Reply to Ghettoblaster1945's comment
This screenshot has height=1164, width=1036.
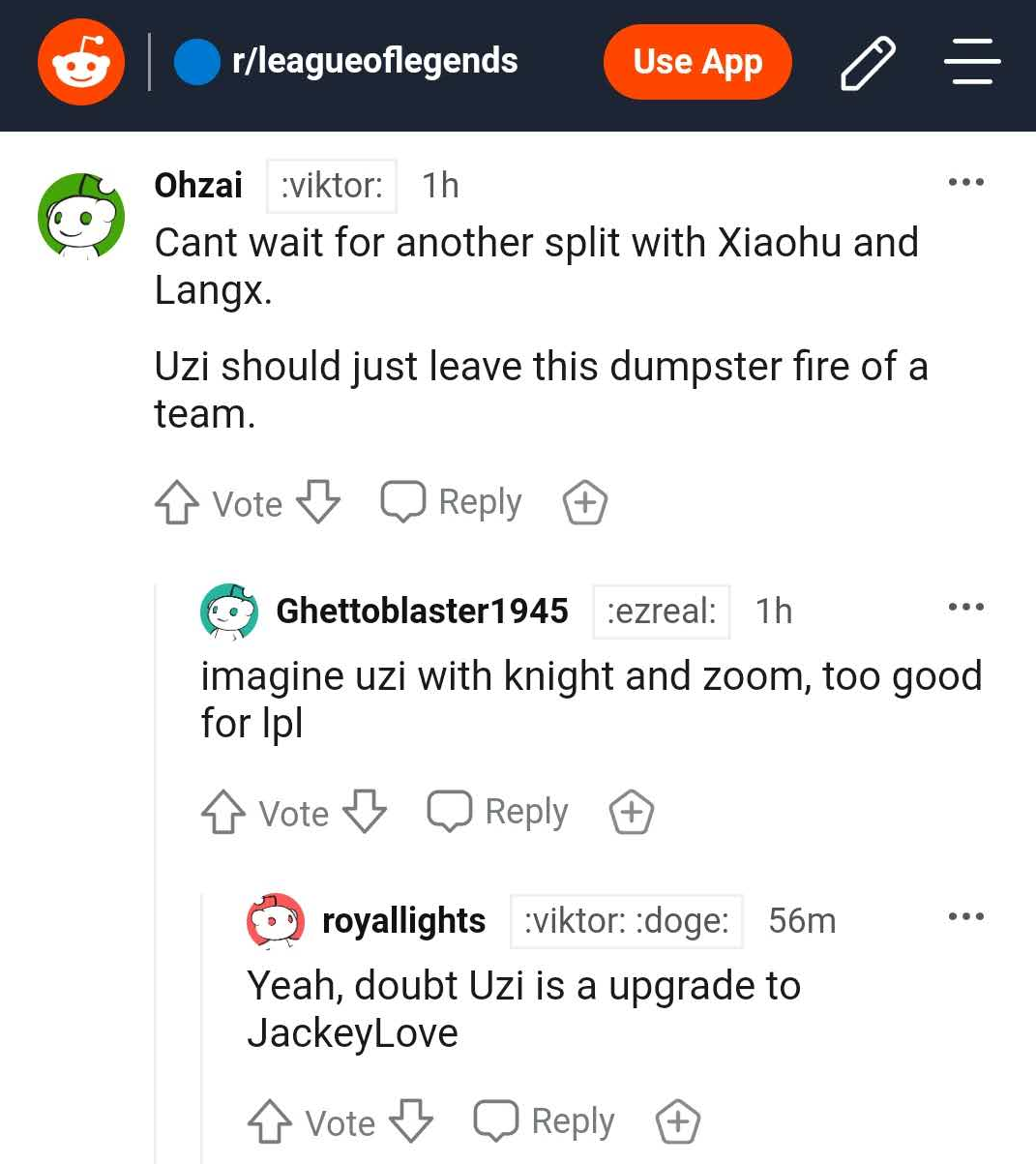(498, 812)
